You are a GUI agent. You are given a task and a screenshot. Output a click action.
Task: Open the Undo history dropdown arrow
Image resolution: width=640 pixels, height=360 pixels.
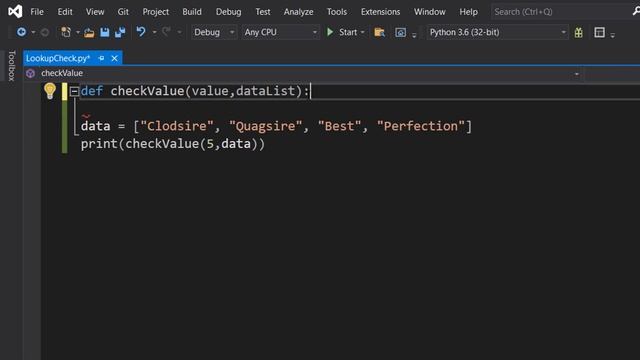pyautogui.click(x=154, y=32)
